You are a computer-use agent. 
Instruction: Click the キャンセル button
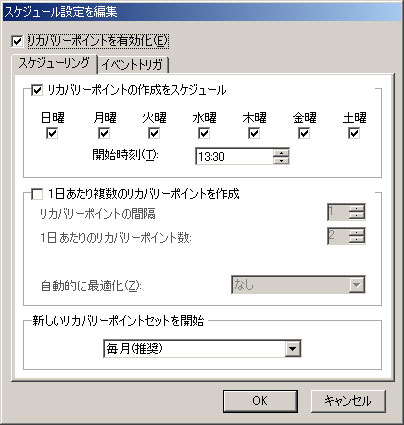click(x=348, y=401)
